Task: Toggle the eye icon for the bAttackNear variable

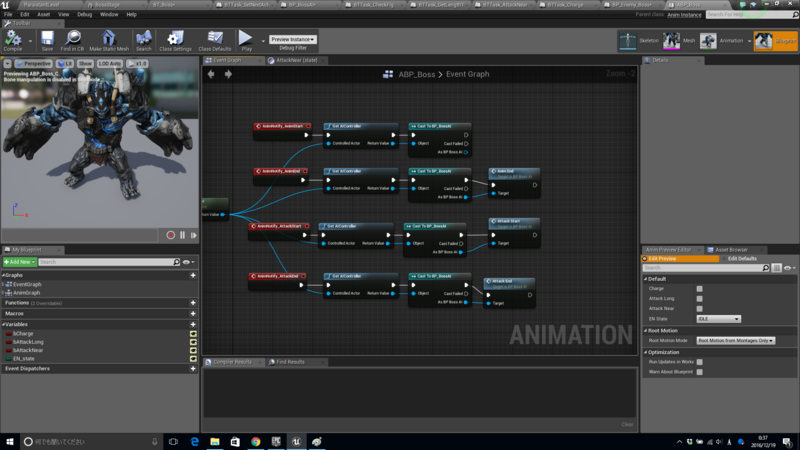Action: [193, 351]
